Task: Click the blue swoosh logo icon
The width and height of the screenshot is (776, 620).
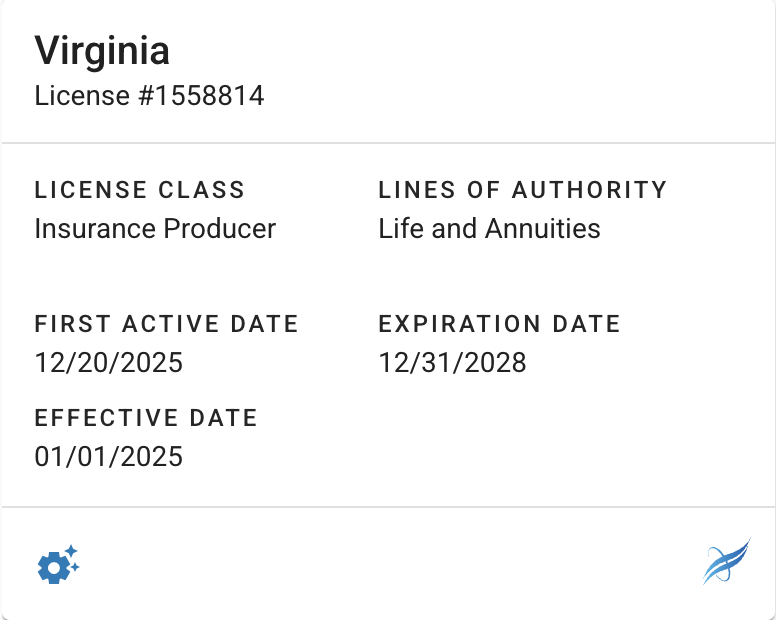Action: point(726,561)
